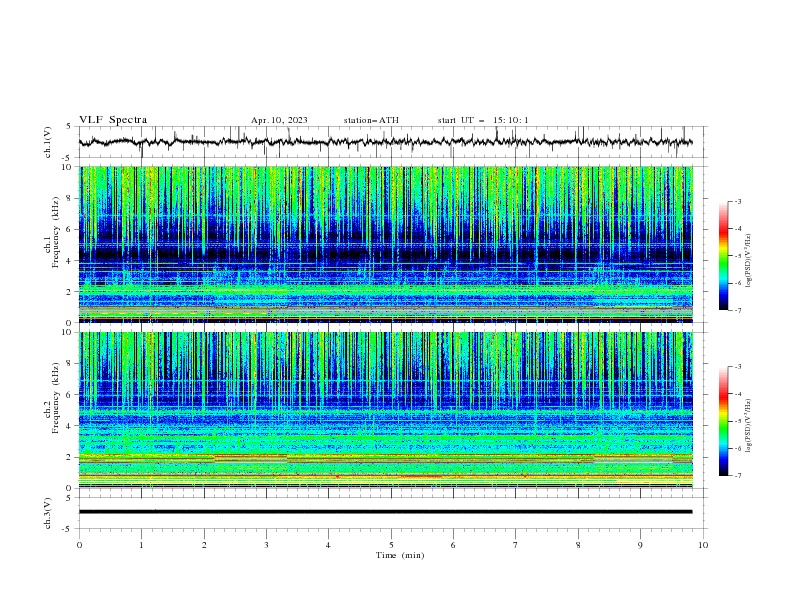Image resolution: width=792 pixels, height=612 pixels.
Task: Click the "2" tick label on the time axis
Action: (204, 545)
